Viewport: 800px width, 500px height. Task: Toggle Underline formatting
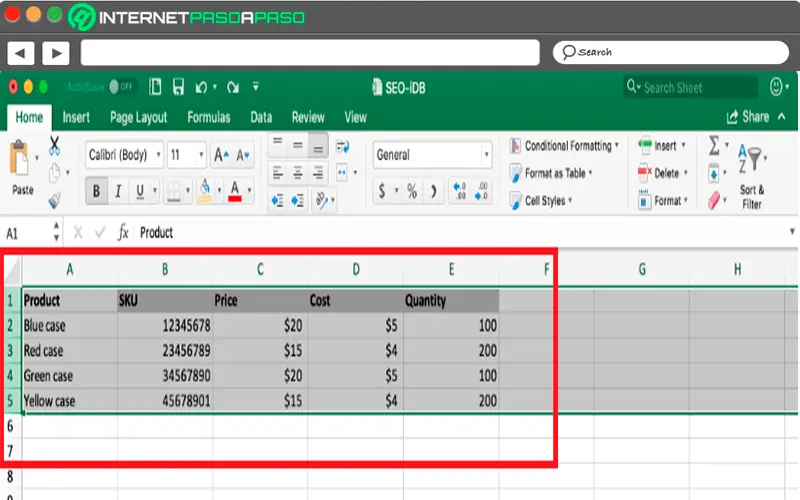click(x=140, y=191)
